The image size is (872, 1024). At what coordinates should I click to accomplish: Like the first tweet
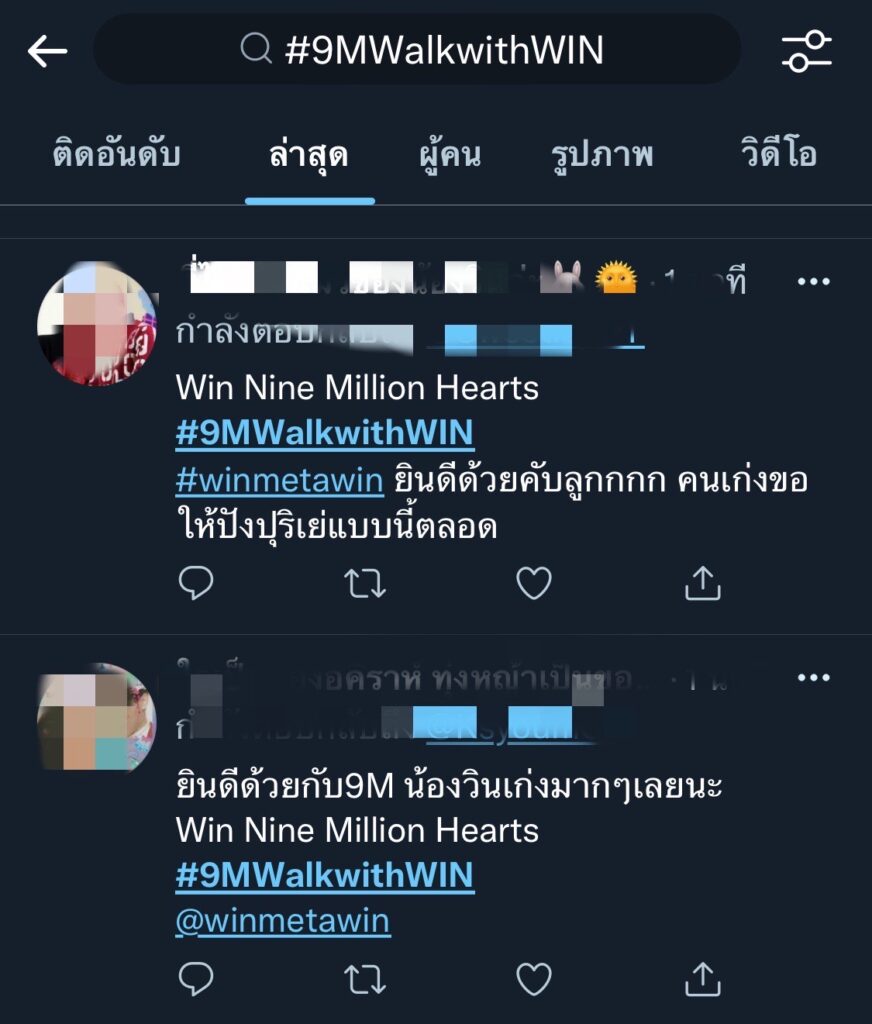point(534,583)
